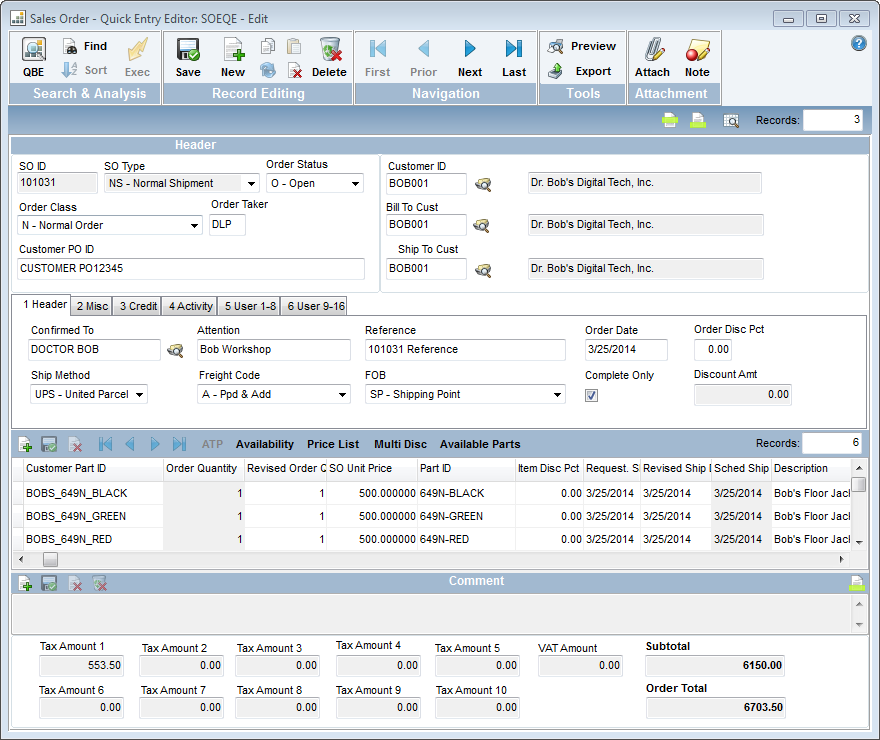Open the QBE search tool
This screenshot has height=740, width=880.
[34, 57]
